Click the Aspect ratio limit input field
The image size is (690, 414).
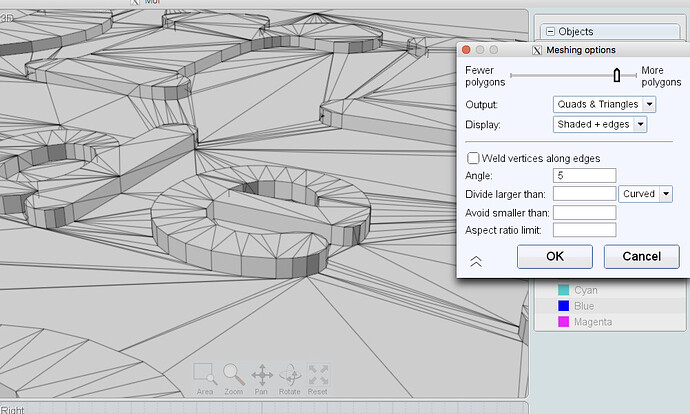584,230
